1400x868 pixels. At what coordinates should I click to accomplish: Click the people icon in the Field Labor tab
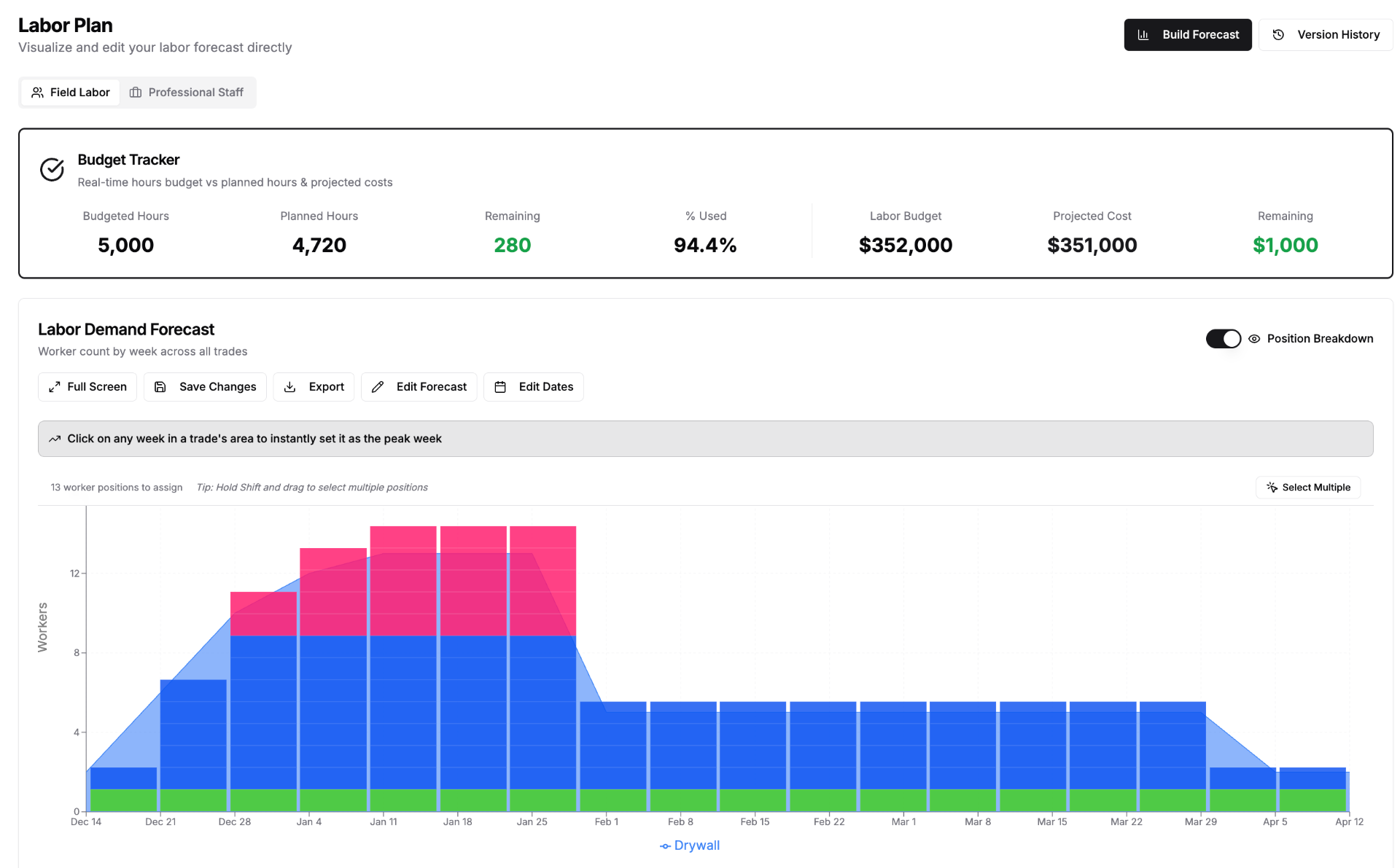37,93
